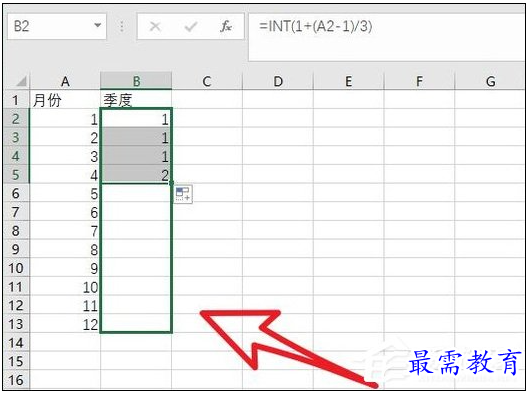The height and width of the screenshot is (394, 530).
Task: Click cell A9 containing month 8
Action: point(65,249)
